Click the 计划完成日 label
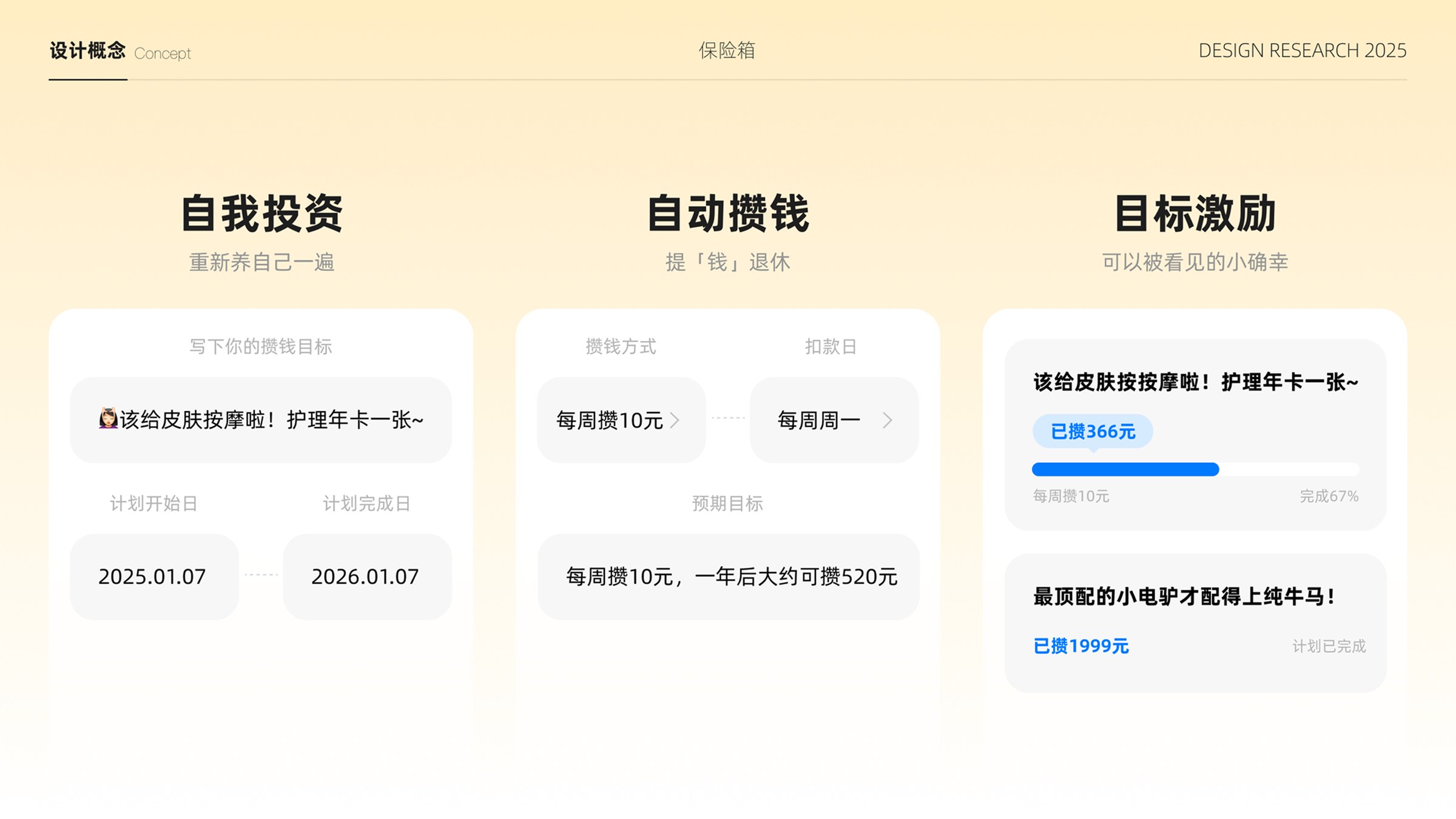 point(367,504)
